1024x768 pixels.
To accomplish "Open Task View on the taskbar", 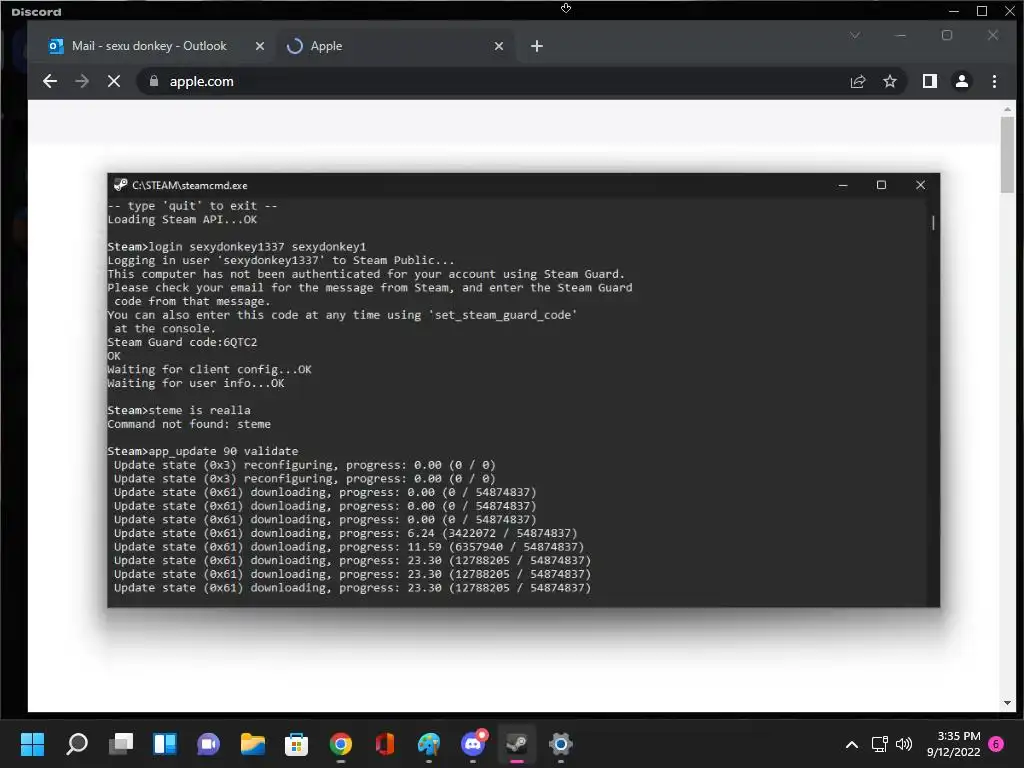I will click(121, 744).
